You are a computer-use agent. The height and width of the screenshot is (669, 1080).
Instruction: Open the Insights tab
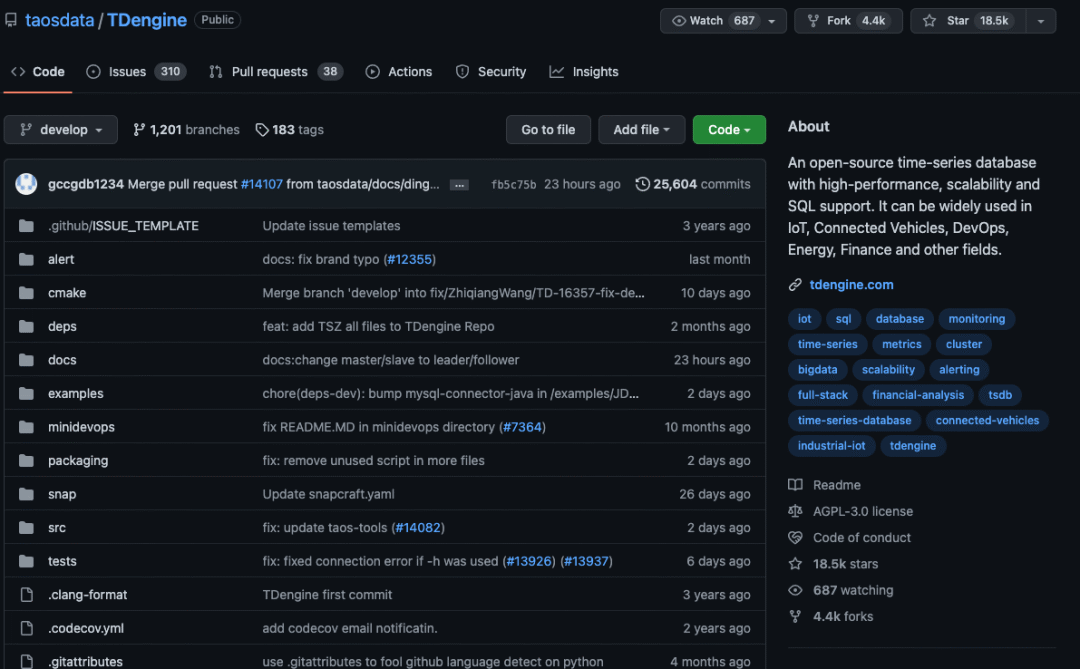pyautogui.click(x=584, y=72)
